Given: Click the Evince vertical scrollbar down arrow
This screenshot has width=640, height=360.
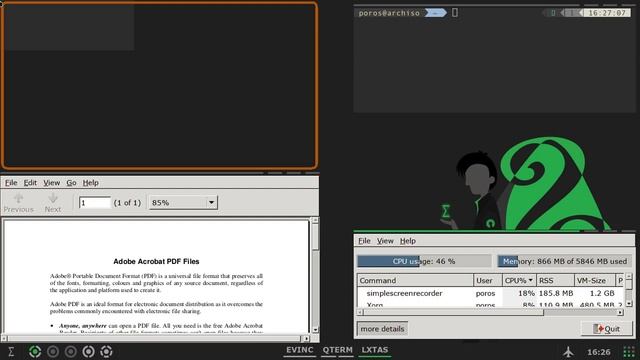Looking at the screenshot, I should (315, 329).
